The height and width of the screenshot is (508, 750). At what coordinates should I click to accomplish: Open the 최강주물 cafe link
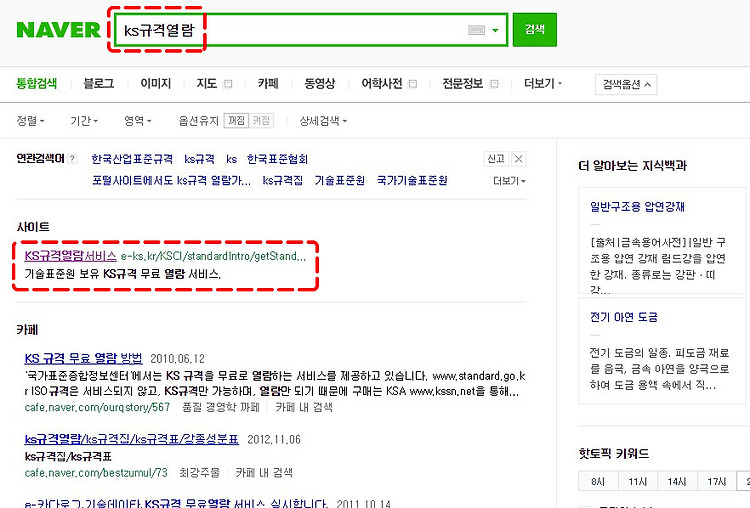click(199, 473)
